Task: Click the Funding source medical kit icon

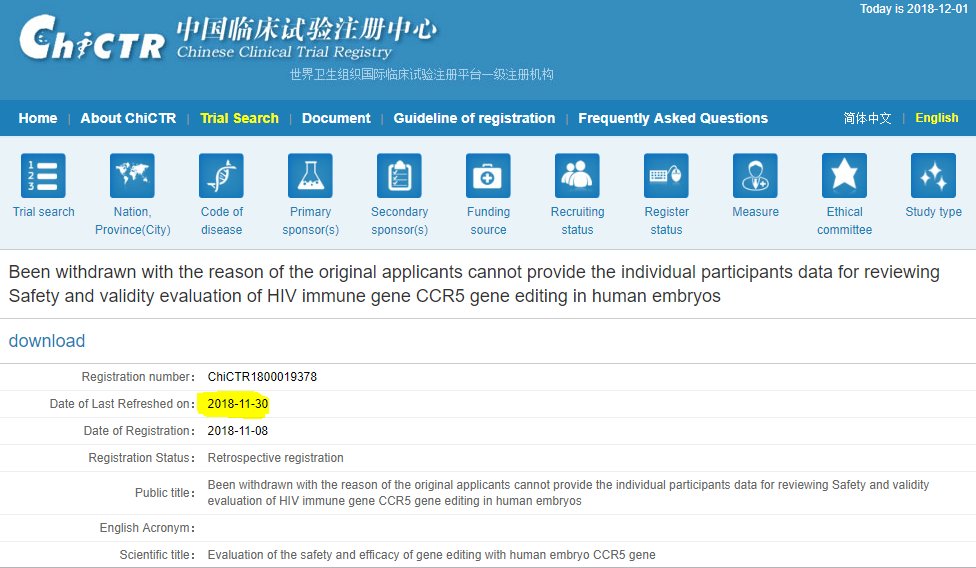Action: point(488,175)
